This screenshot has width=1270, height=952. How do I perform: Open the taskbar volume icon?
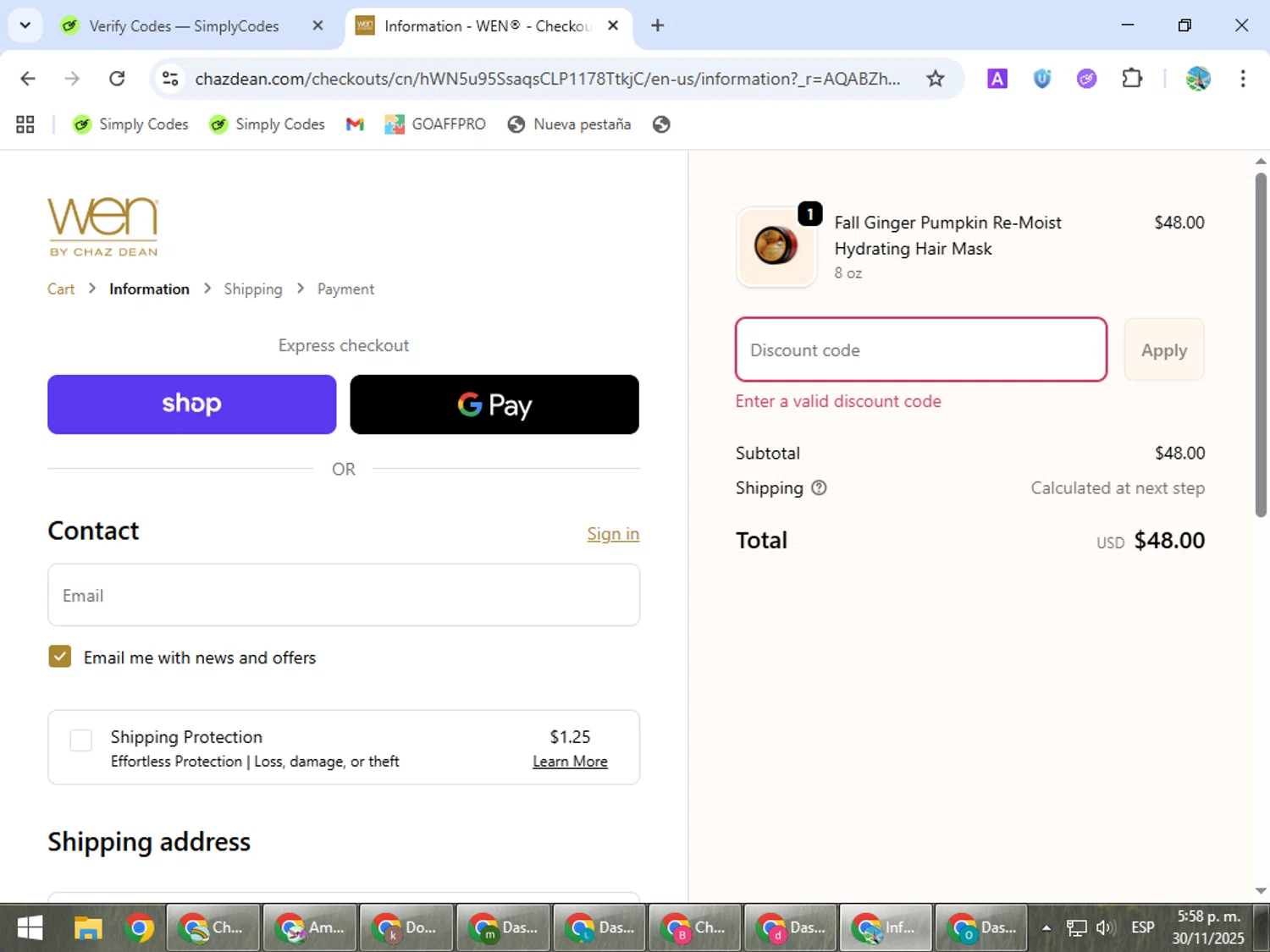[x=1104, y=927]
